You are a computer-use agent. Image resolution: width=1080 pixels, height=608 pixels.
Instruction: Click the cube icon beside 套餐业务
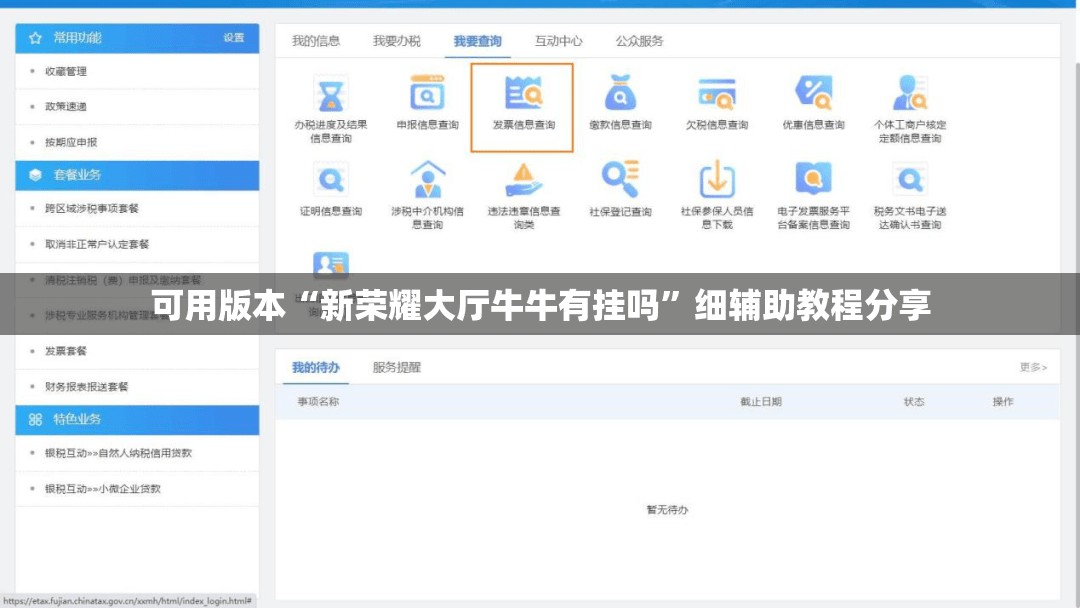point(36,175)
